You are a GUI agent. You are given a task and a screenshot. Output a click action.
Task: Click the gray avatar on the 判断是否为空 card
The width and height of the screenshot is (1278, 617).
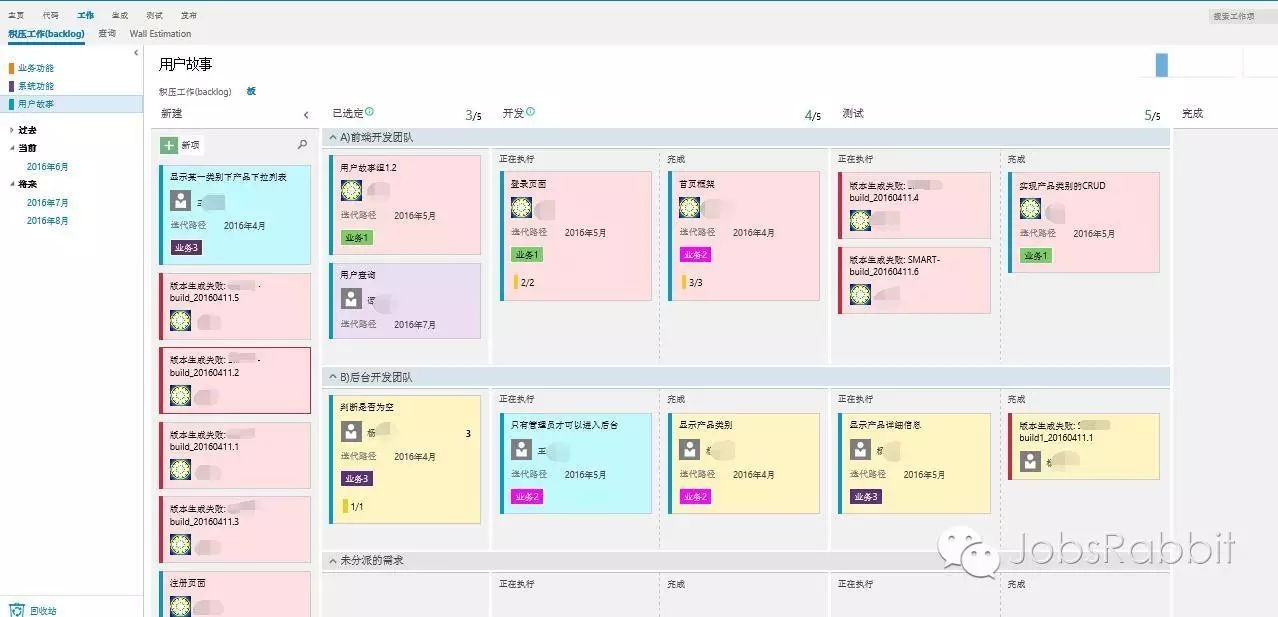click(x=351, y=431)
